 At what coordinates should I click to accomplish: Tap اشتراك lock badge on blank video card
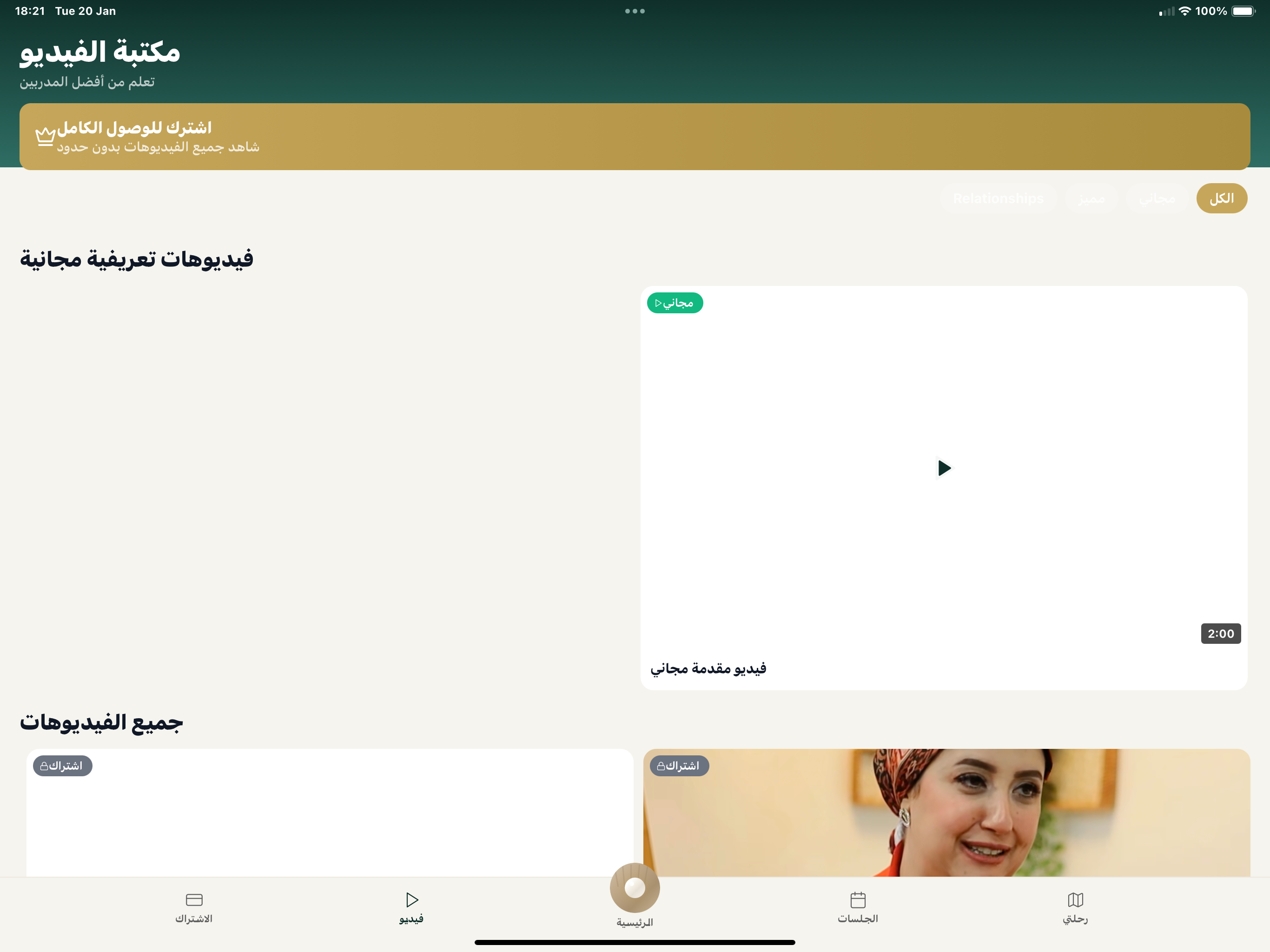click(x=62, y=766)
